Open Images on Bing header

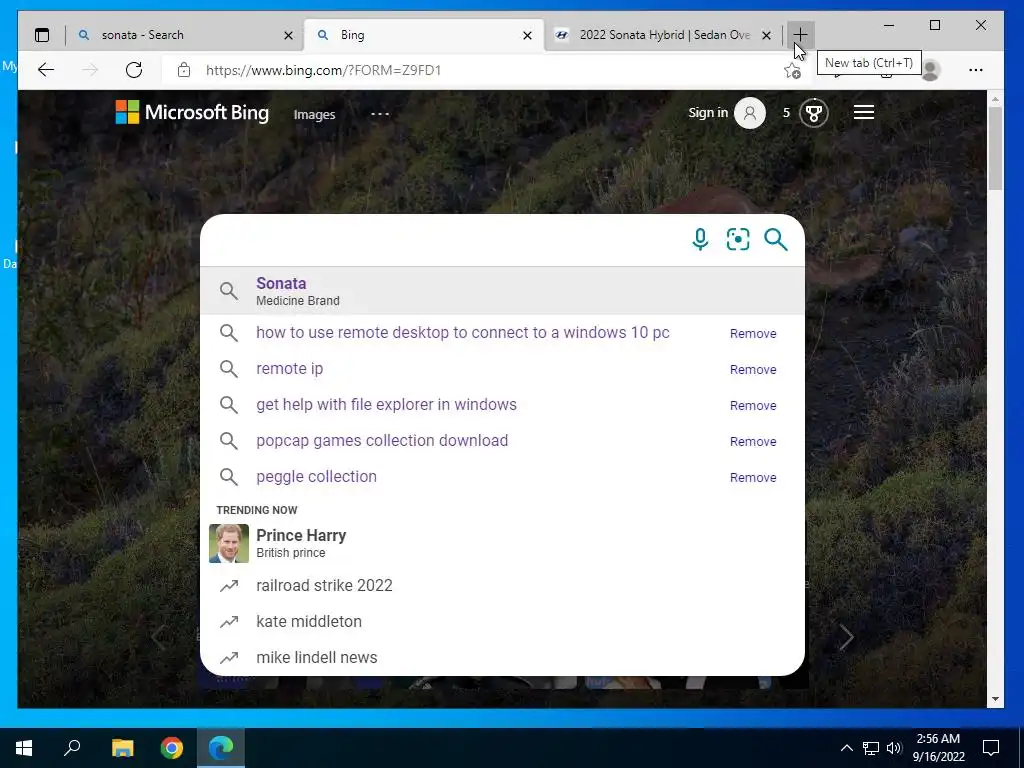(314, 114)
